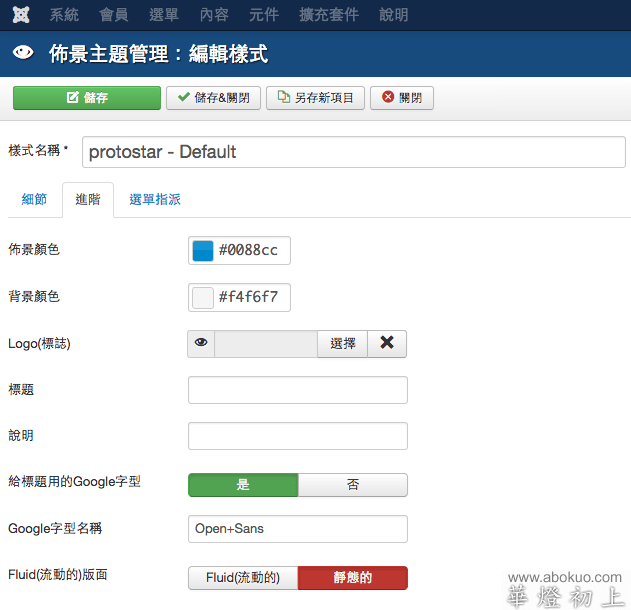Click the green 儲存 save button

tap(87, 98)
